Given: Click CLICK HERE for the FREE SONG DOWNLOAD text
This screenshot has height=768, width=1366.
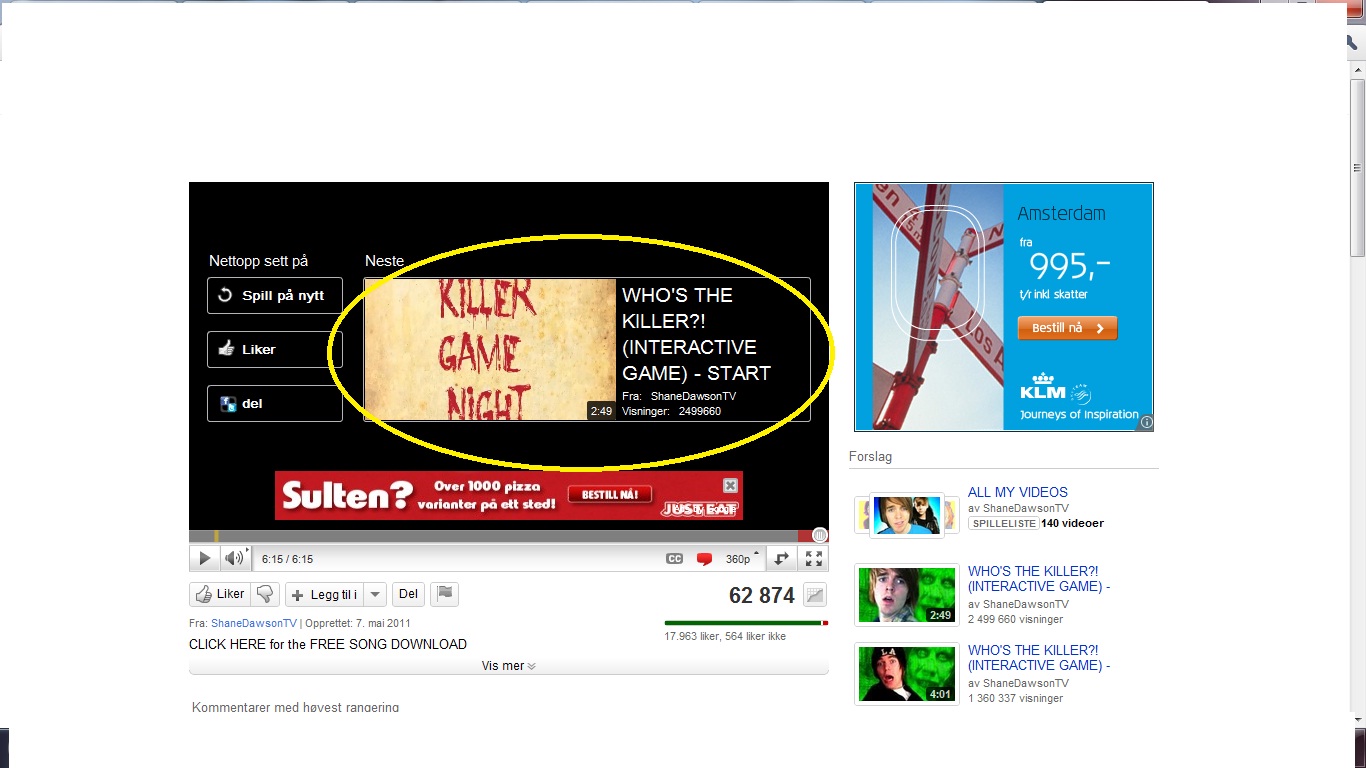Looking at the screenshot, I should click(x=328, y=644).
